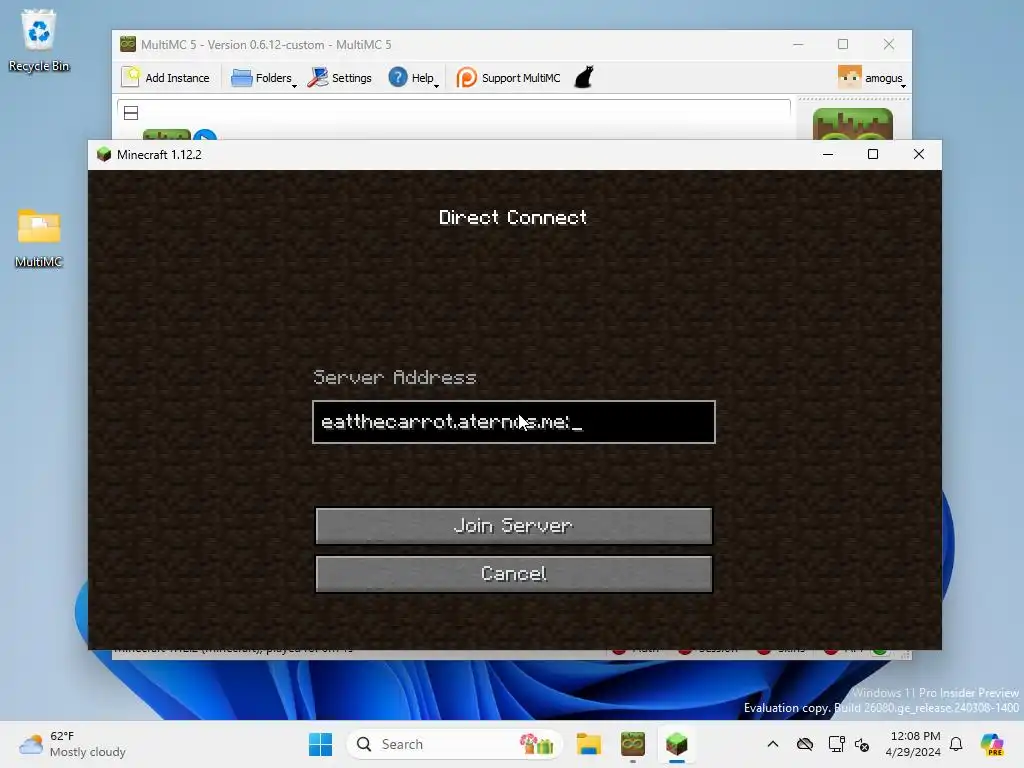Minimize the Minecraft 1.12.2 window
1024x768 pixels.
pyautogui.click(x=827, y=154)
